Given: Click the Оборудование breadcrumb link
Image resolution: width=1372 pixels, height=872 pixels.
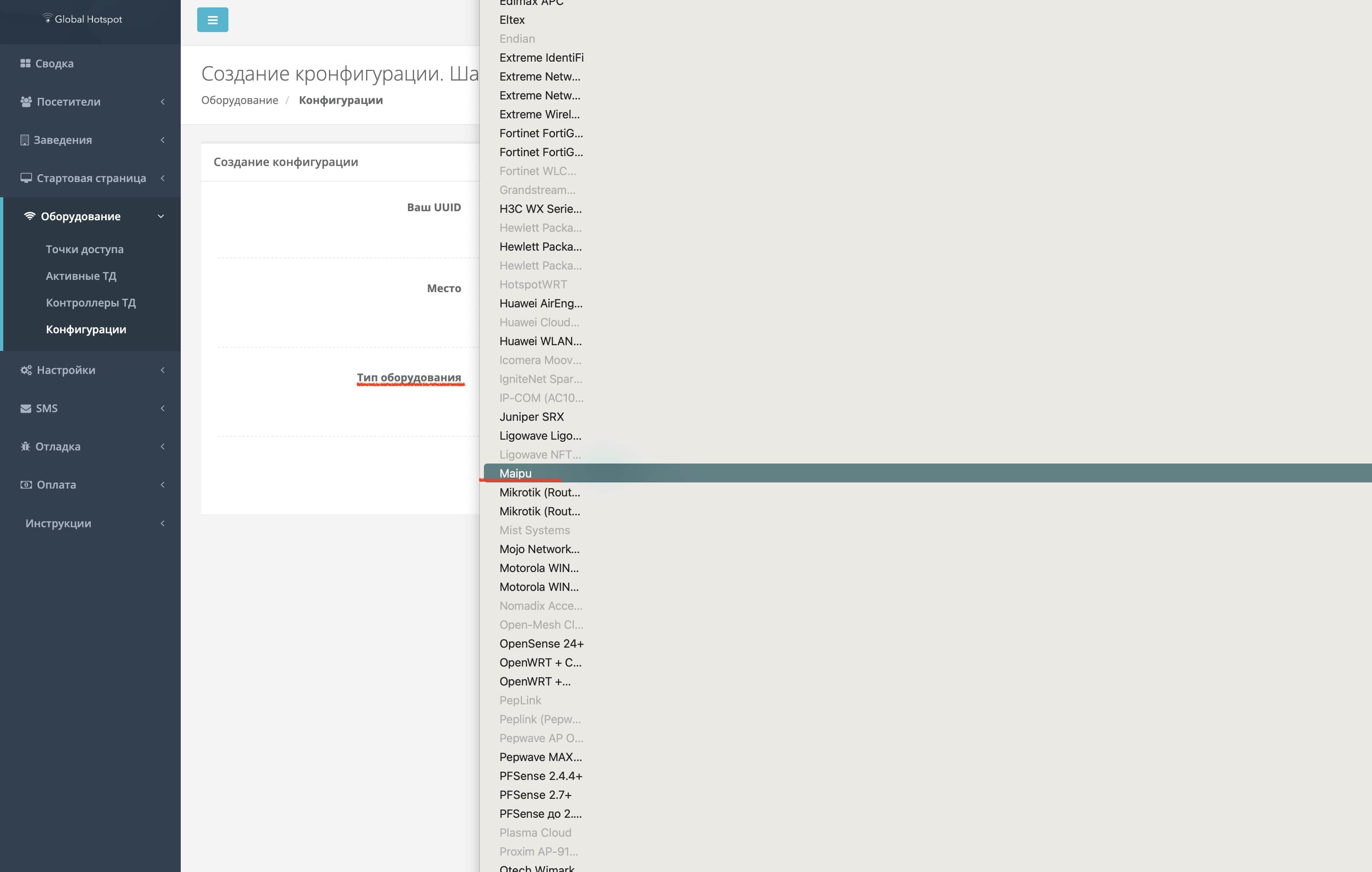Looking at the screenshot, I should 239,100.
